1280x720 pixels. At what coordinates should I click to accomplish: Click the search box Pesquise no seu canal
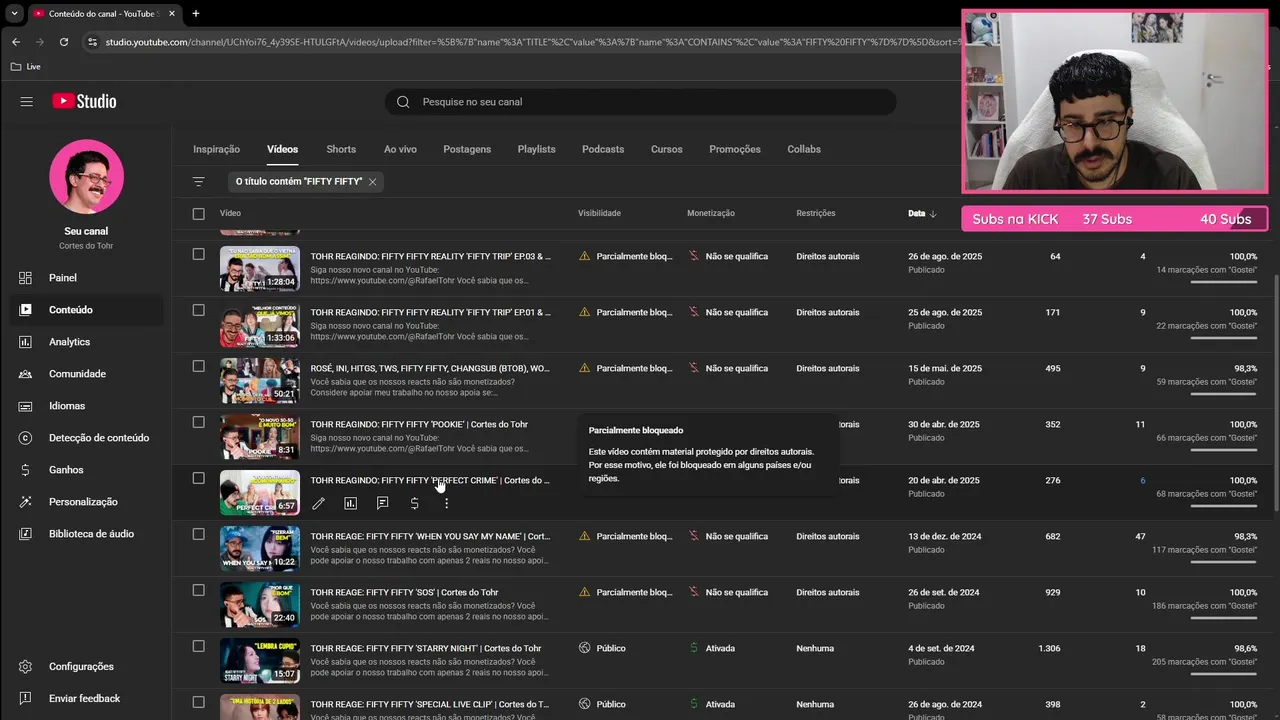coord(640,102)
